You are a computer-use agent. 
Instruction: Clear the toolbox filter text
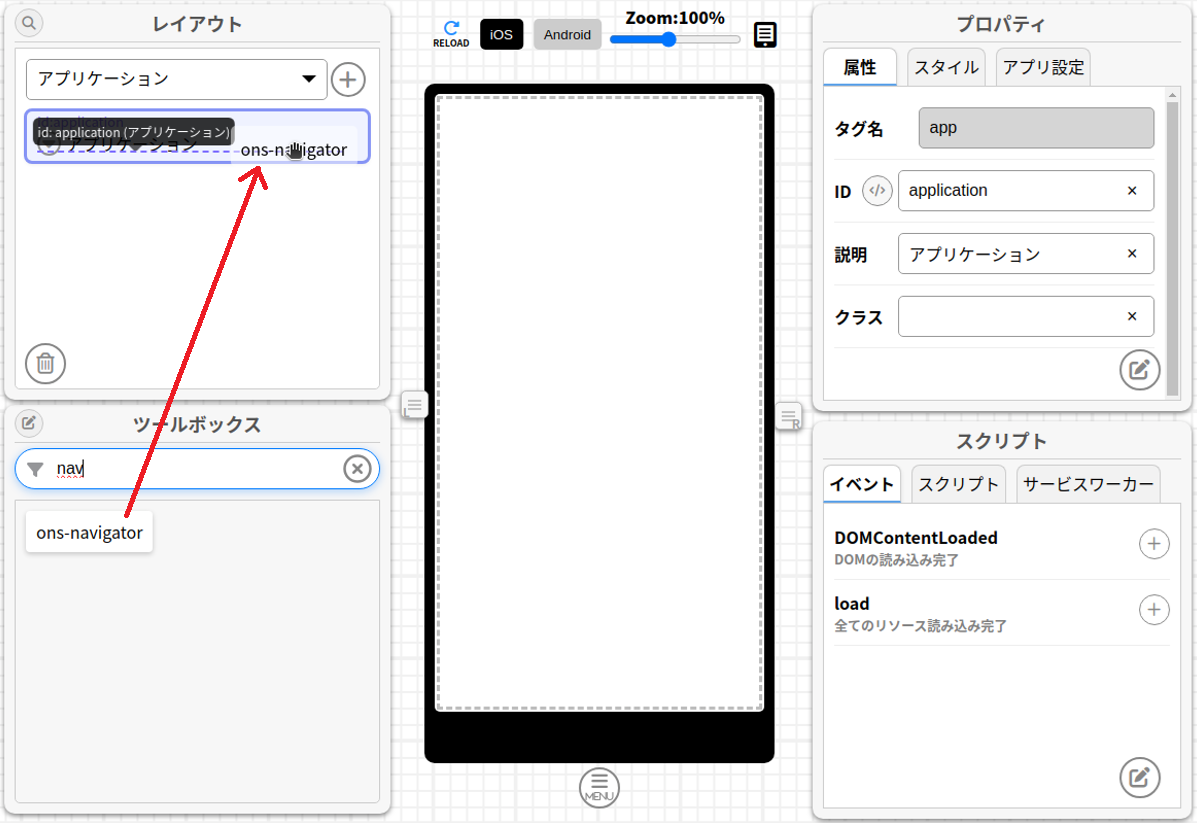click(357, 469)
